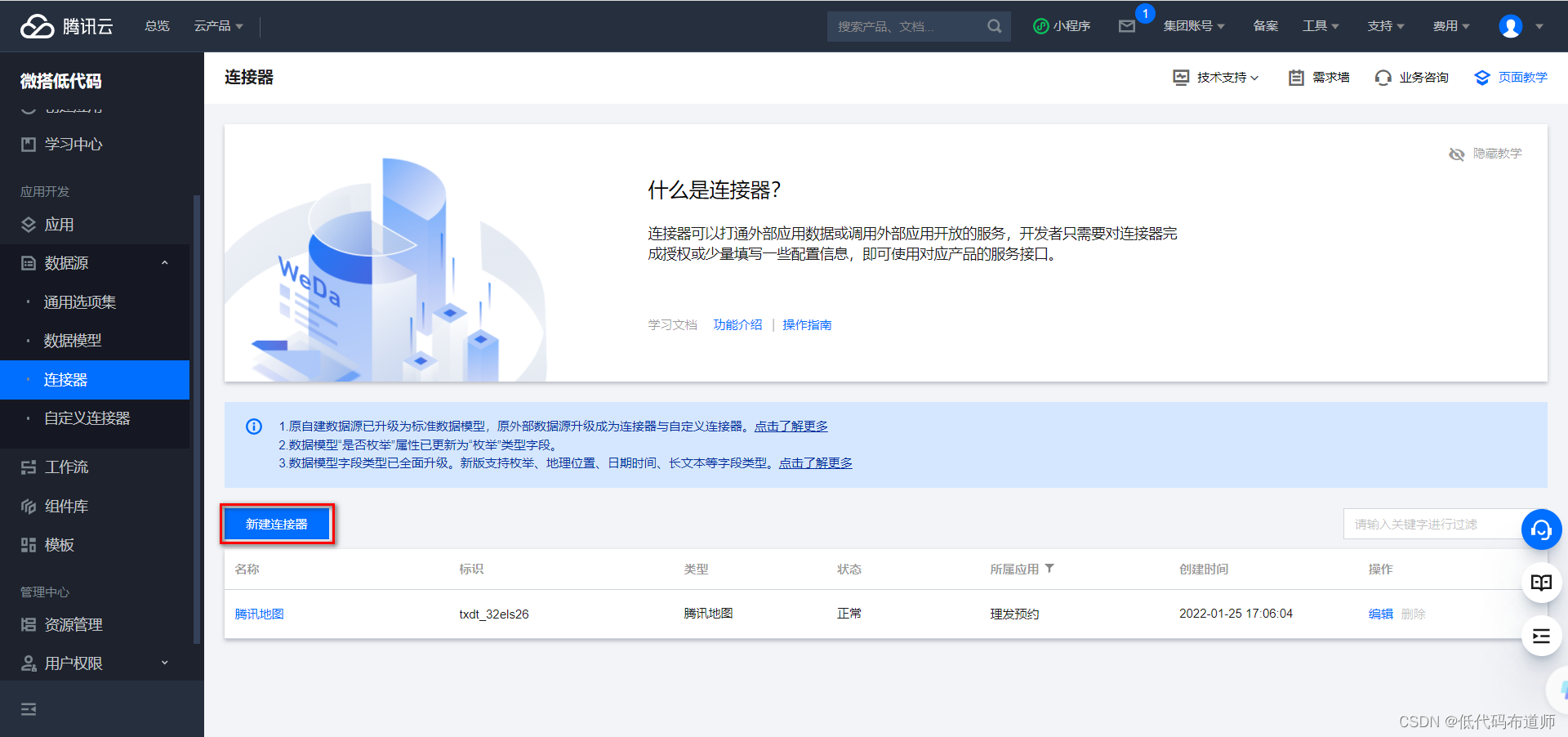Select 连接器 in sidebar
The width and height of the screenshot is (1568, 737).
[95, 380]
